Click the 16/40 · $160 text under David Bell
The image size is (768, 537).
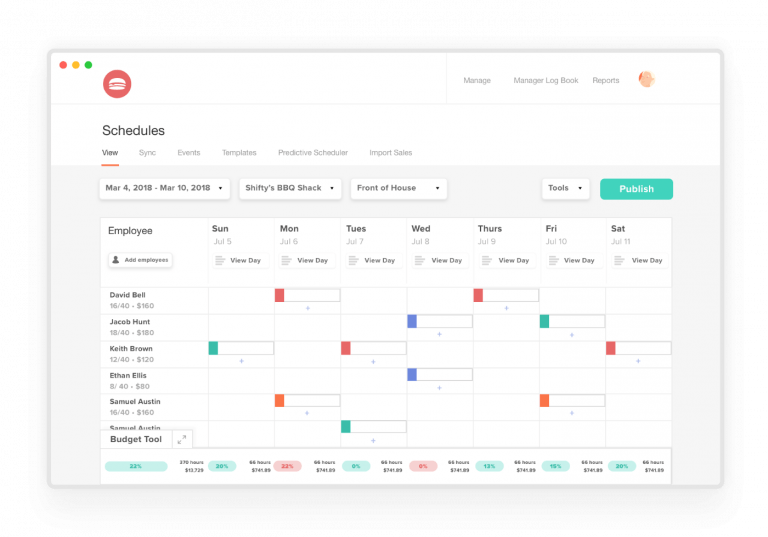(132, 306)
